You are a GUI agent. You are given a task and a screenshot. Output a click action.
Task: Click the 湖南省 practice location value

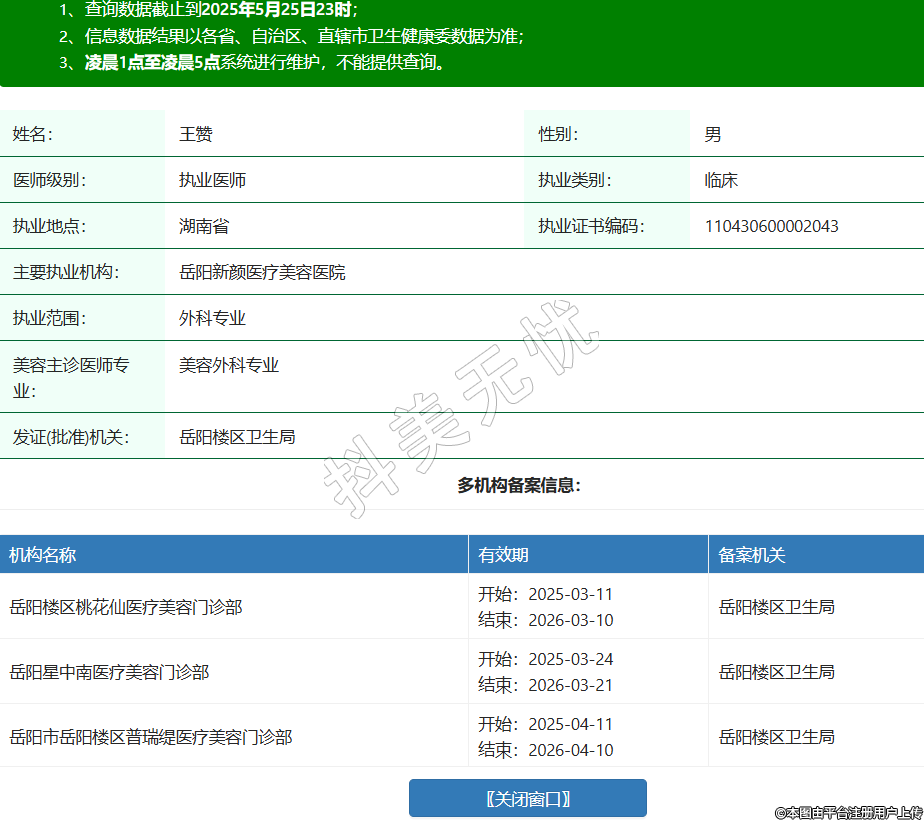tap(204, 226)
